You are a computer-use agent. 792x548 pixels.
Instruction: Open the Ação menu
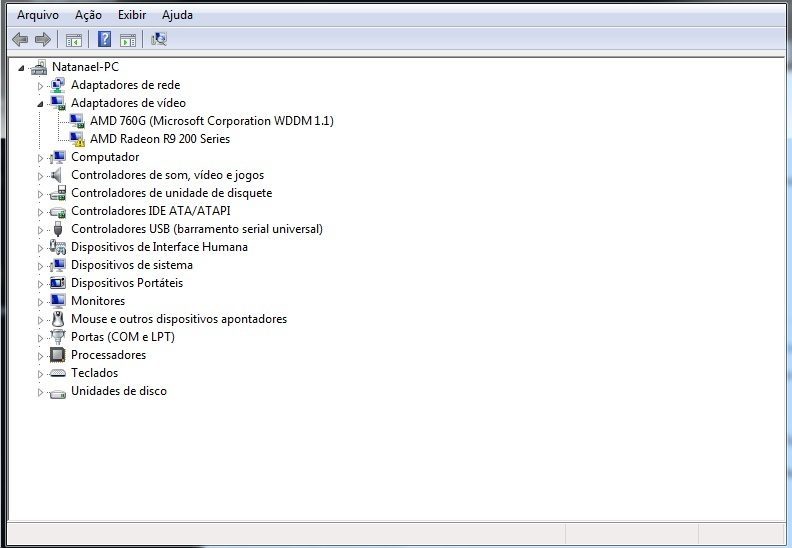pyautogui.click(x=88, y=15)
